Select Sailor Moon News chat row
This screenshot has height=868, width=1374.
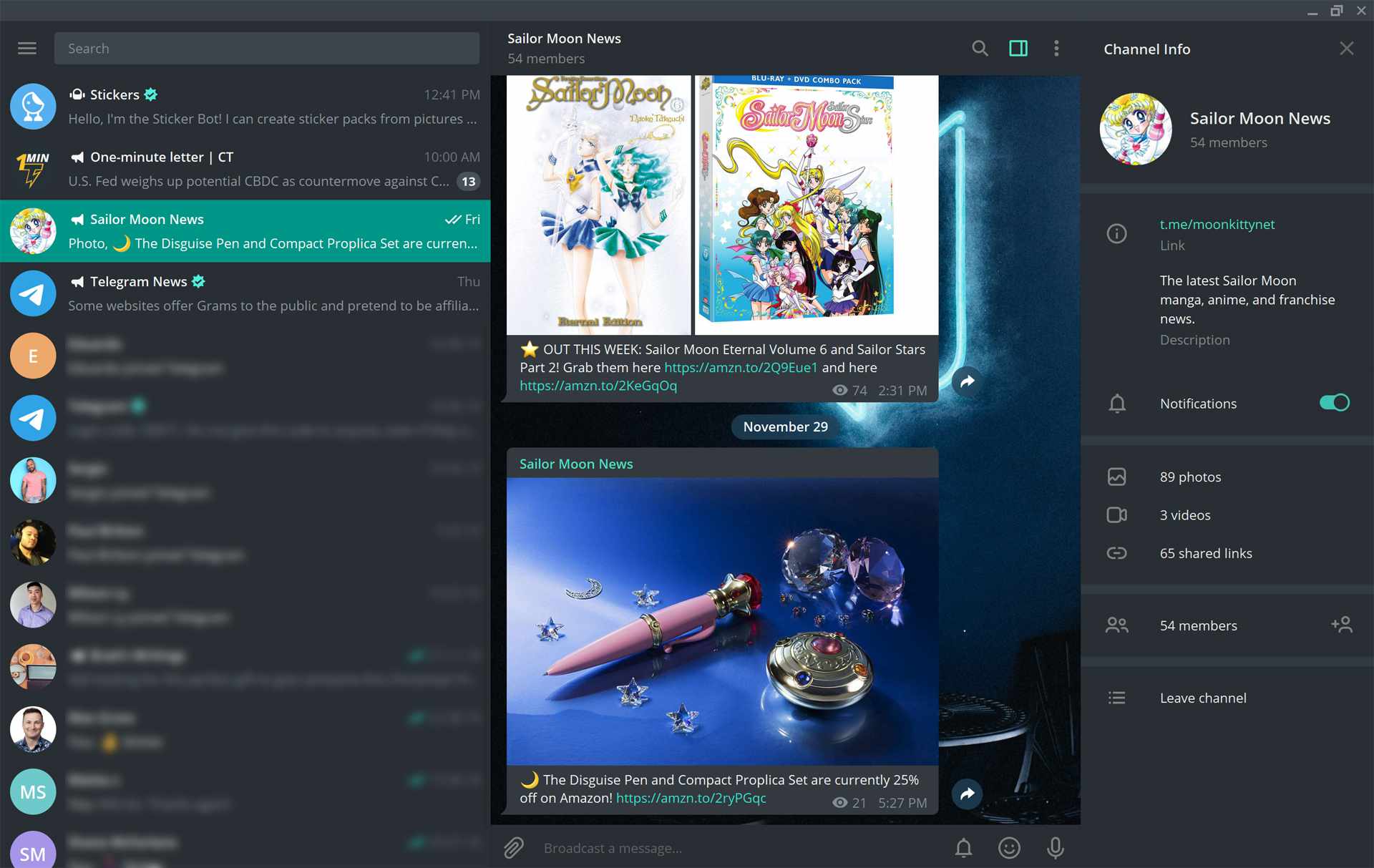click(245, 231)
